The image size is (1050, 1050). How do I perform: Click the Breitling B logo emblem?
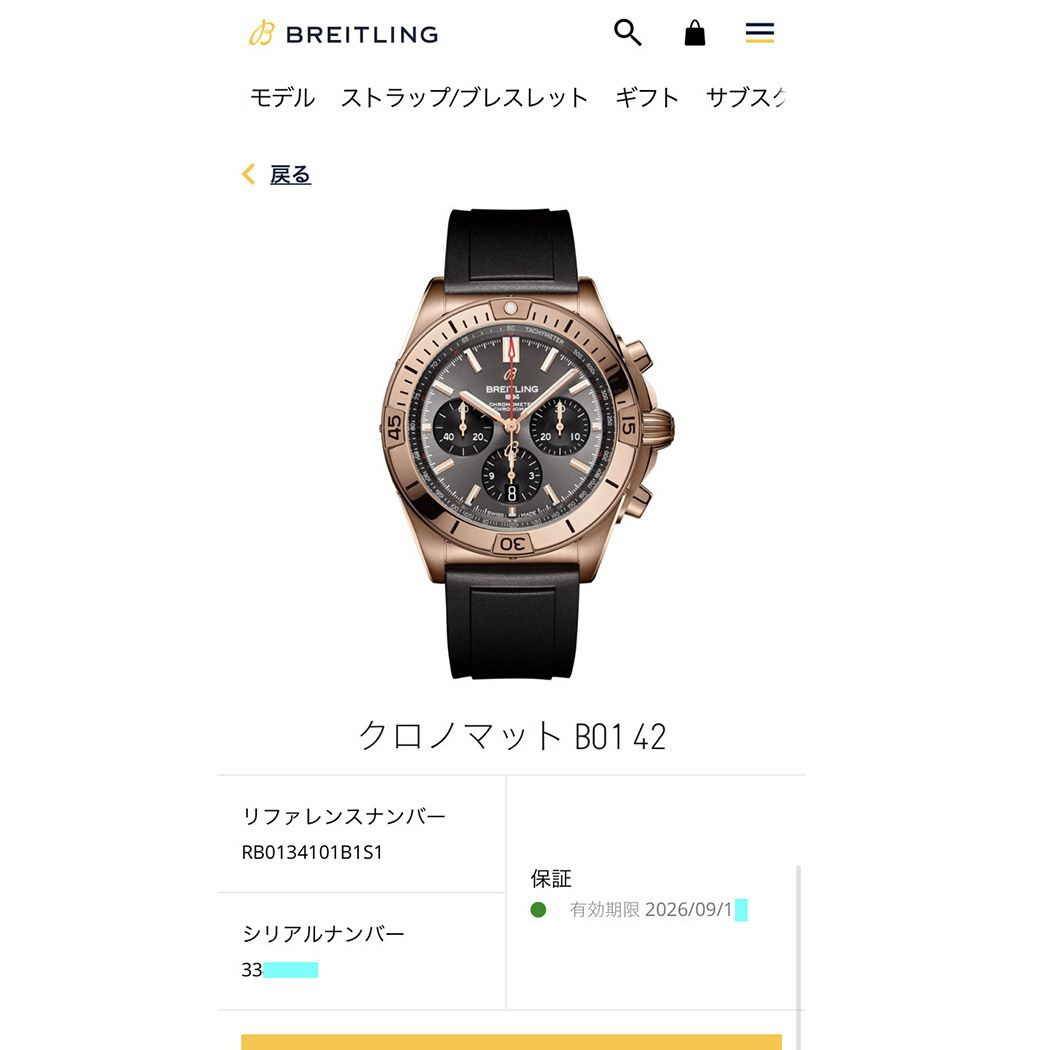(x=262, y=32)
